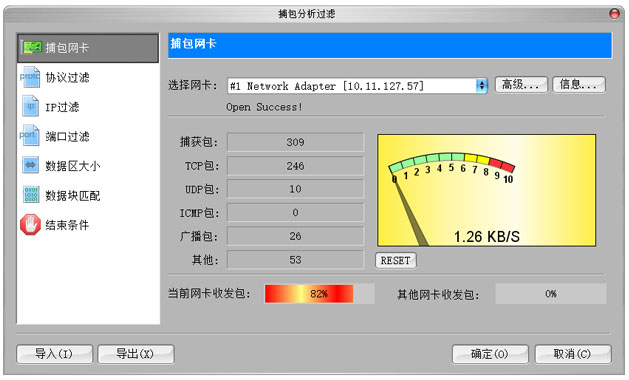This screenshot has height=380, width=629.
Task: Open the 端口过滤 port filter icon
Action: point(30,136)
